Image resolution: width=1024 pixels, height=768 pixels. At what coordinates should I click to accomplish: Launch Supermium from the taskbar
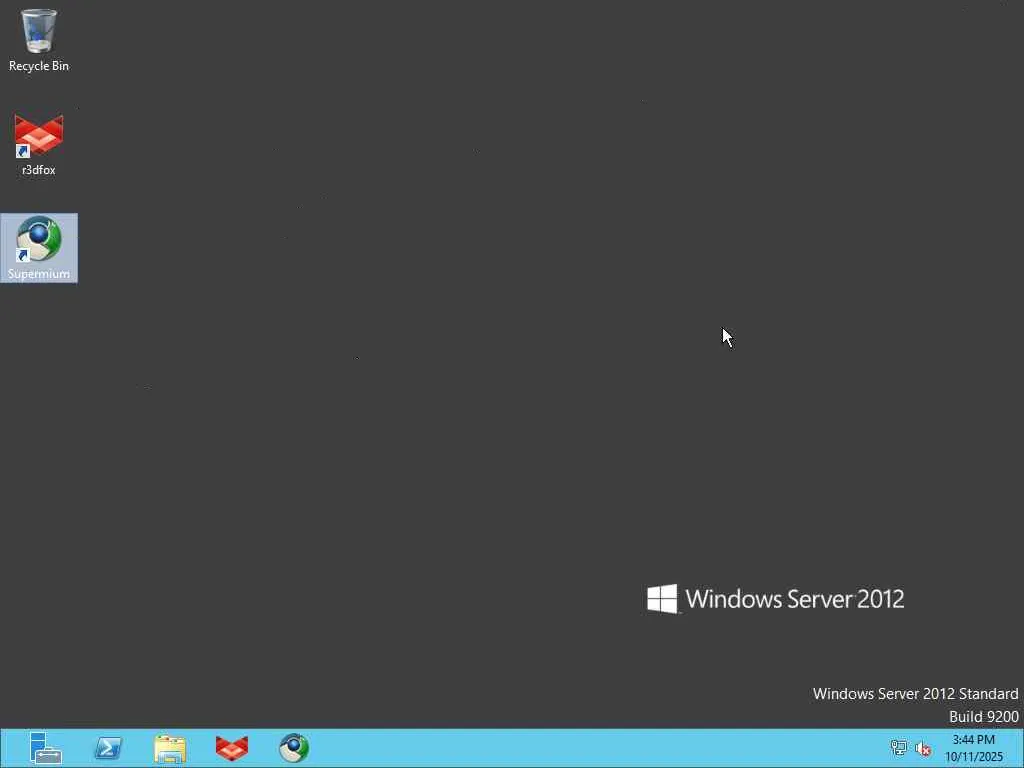tap(294, 748)
